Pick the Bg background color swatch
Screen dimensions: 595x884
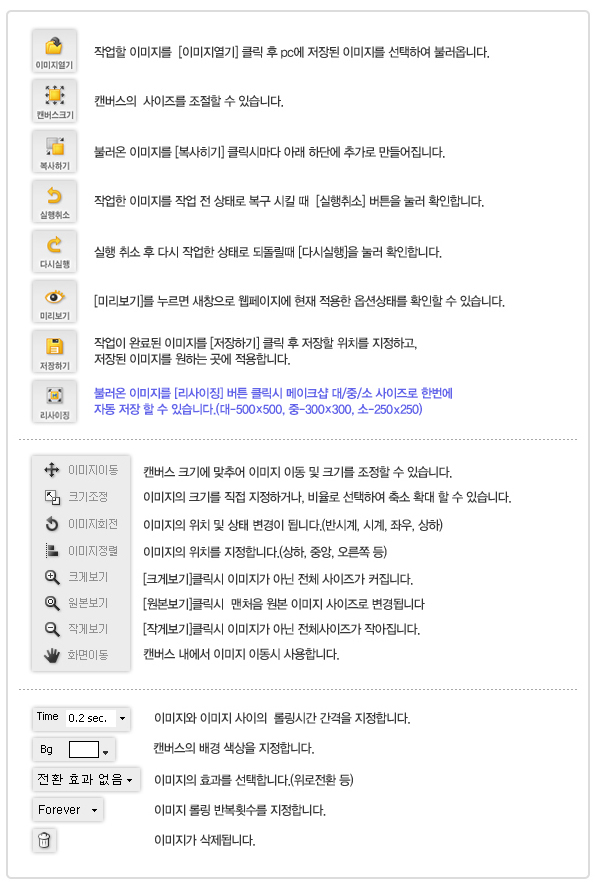tap(83, 749)
